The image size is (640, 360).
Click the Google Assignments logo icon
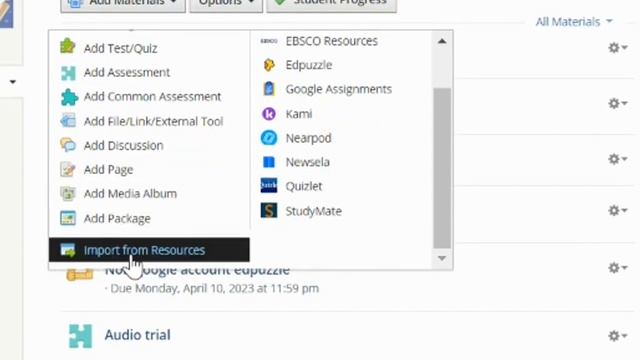tap(269, 89)
